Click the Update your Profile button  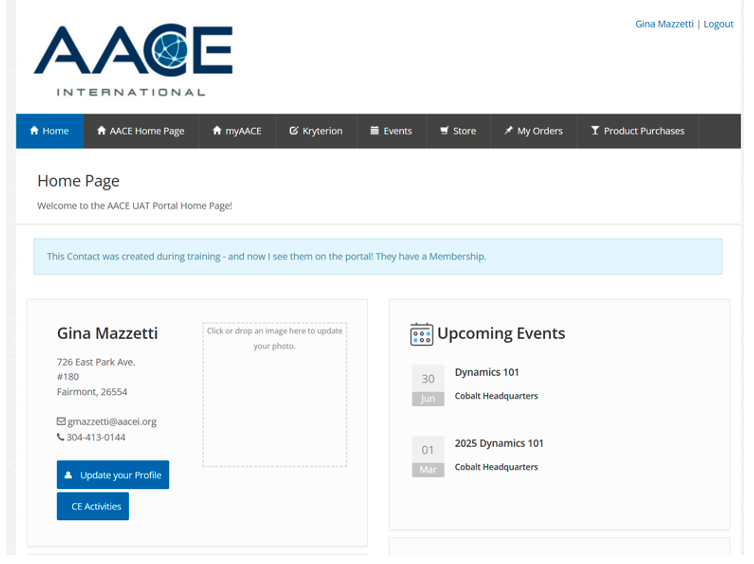tap(113, 475)
